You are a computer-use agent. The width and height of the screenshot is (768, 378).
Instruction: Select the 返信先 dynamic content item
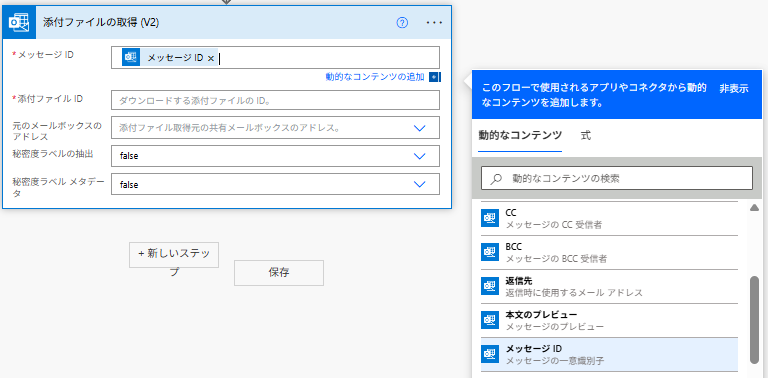[609, 286]
